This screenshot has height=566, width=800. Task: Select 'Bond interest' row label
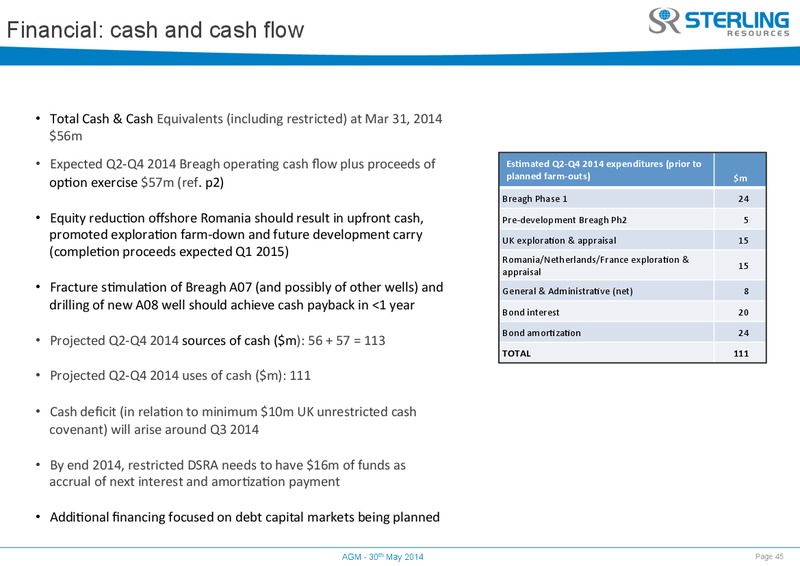531,312
